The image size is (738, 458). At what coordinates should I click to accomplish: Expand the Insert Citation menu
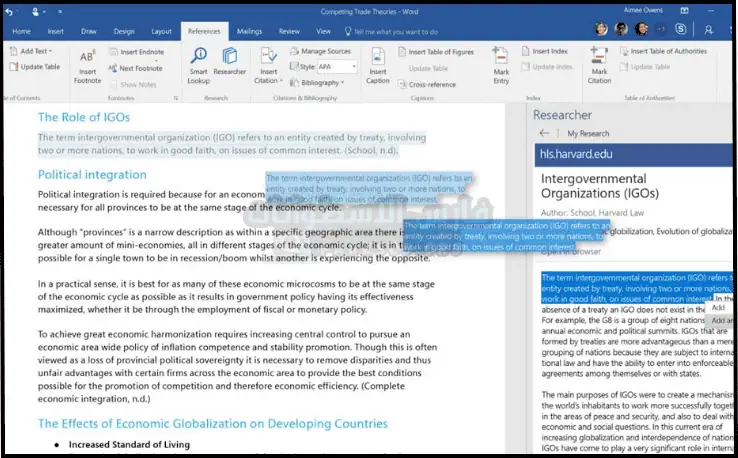(268, 76)
